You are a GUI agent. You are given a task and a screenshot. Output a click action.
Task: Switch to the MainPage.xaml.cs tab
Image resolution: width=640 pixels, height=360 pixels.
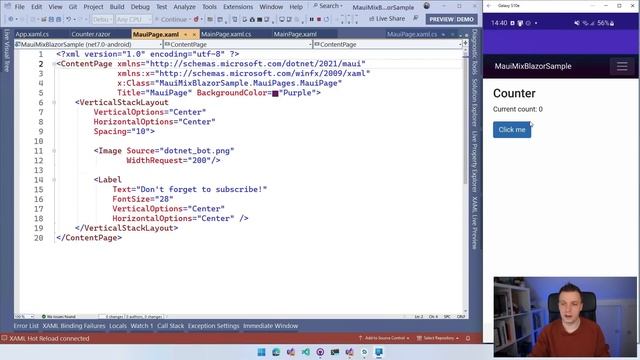(x=226, y=34)
